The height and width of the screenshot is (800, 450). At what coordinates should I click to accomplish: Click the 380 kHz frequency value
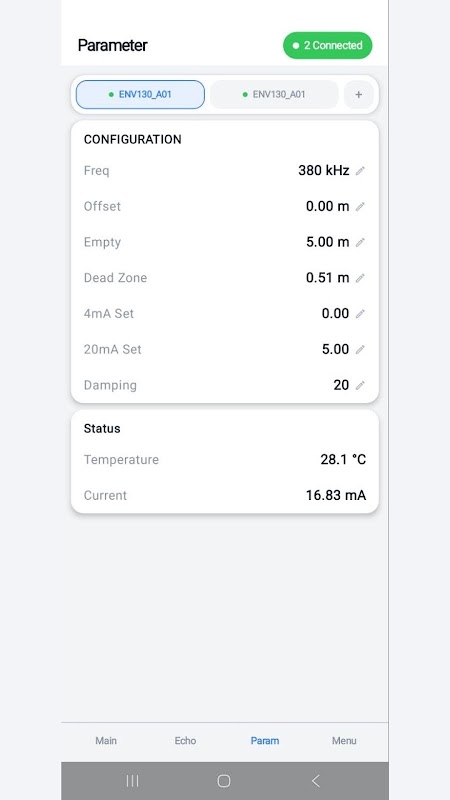click(323, 170)
